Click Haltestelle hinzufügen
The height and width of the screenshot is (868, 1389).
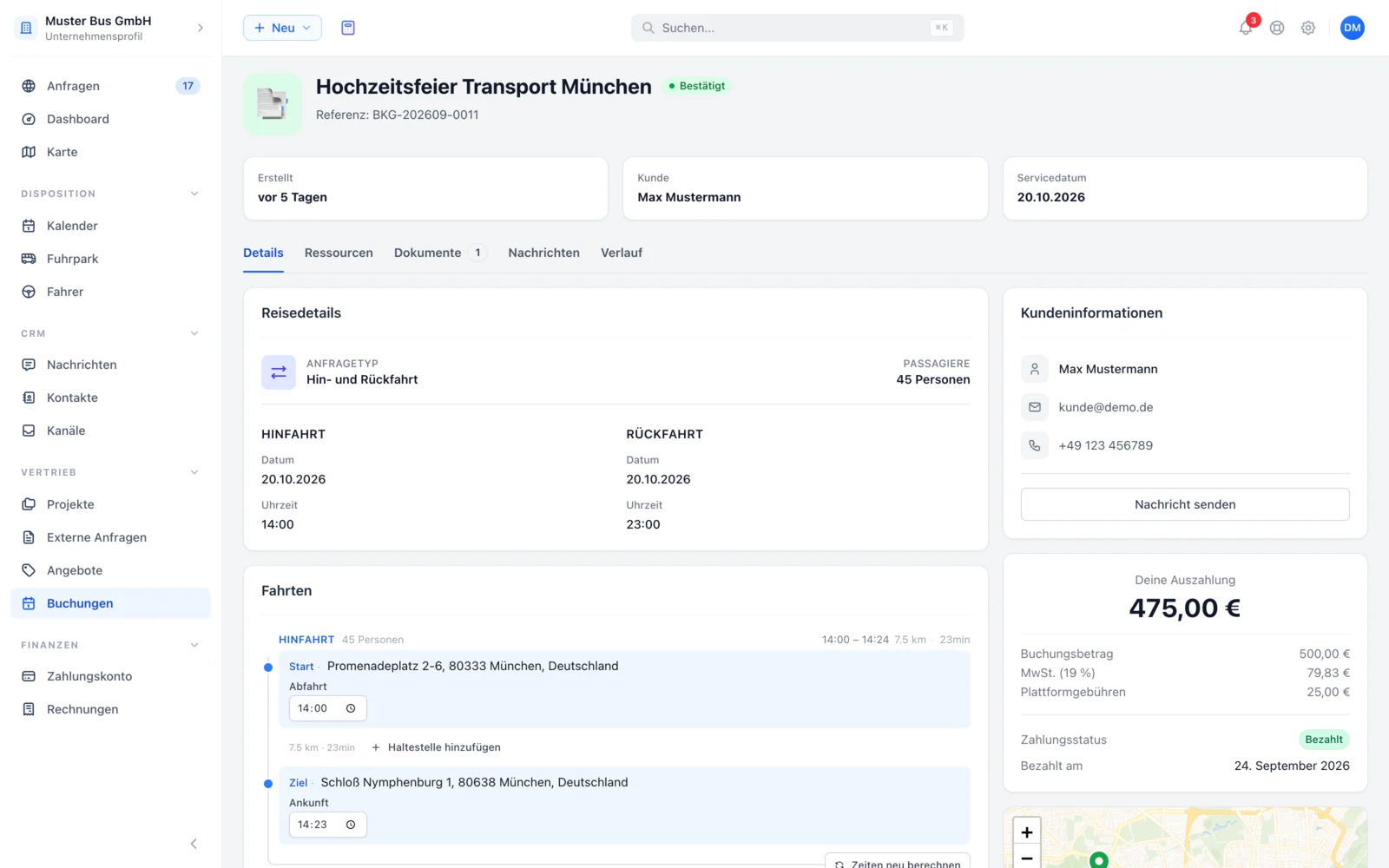(436, 747)
